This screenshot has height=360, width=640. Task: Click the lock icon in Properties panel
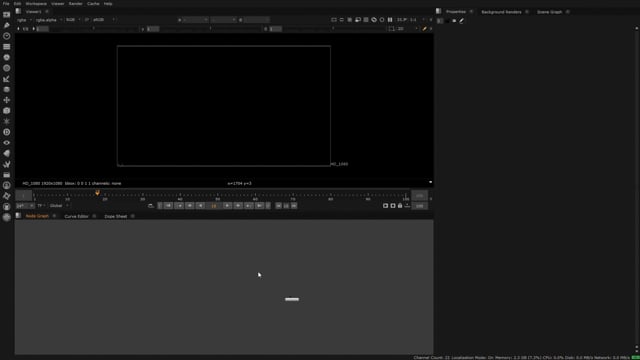pyautogui.click(x=454, y=20)
